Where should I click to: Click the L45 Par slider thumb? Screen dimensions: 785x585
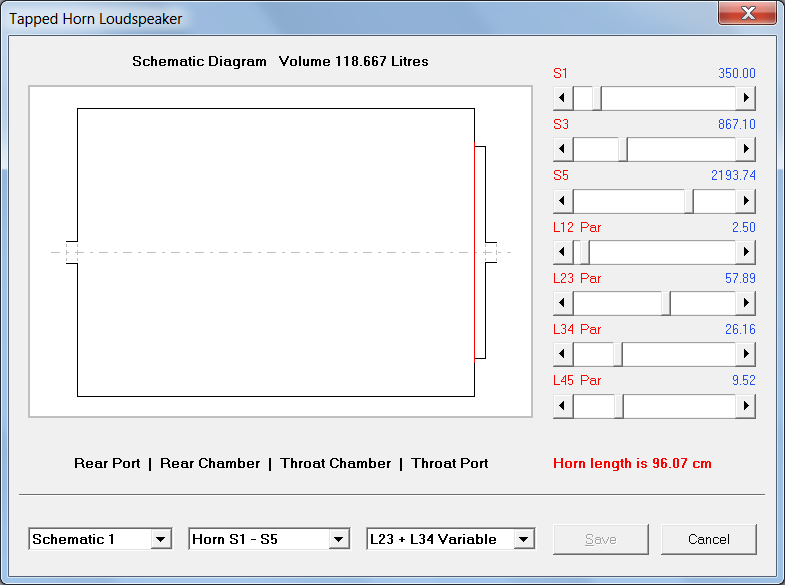click(619, 405)
